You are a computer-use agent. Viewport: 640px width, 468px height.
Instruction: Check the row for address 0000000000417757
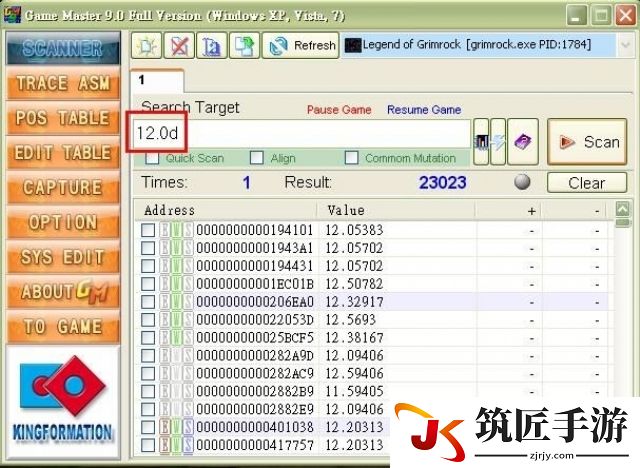click(148, 445)
